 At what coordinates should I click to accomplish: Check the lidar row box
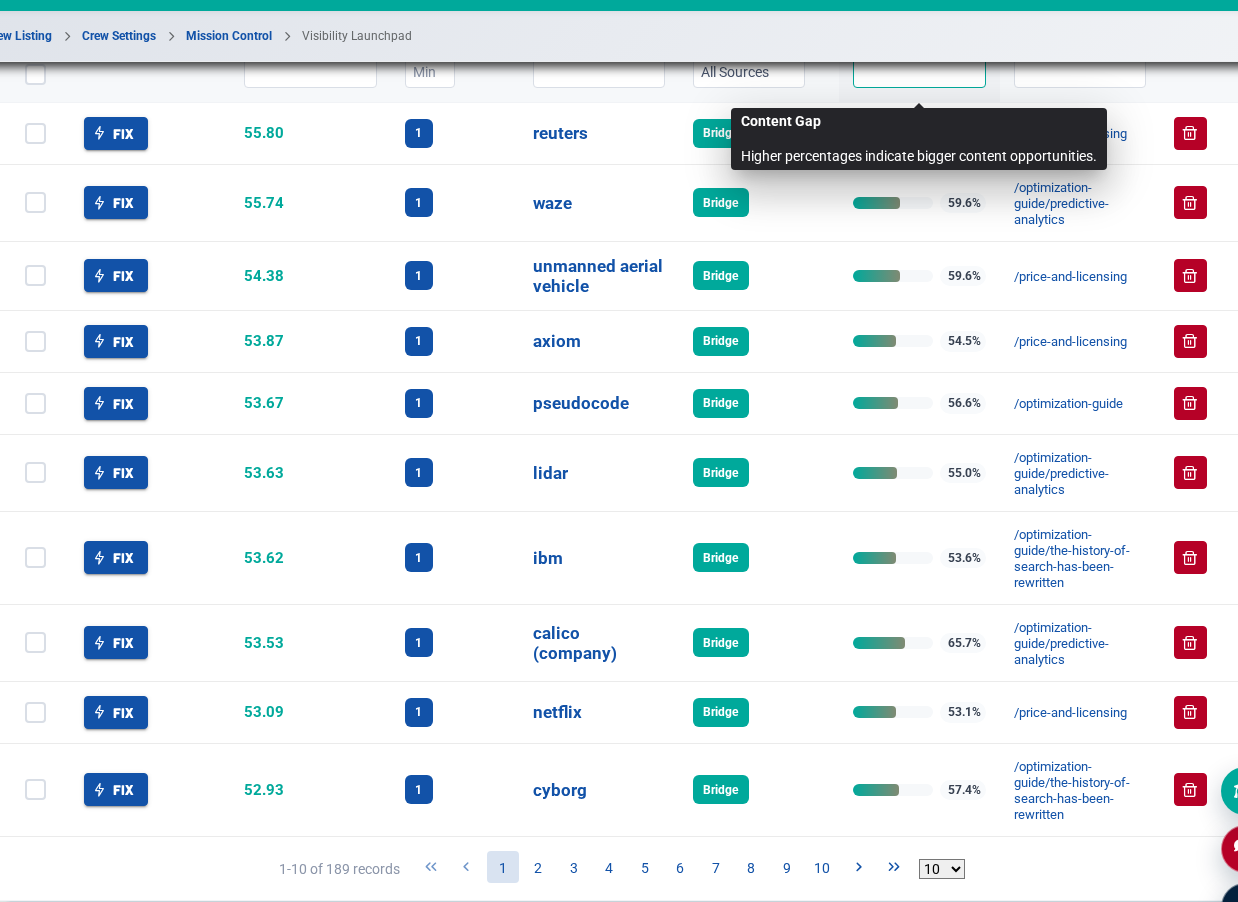pos(36,473)
